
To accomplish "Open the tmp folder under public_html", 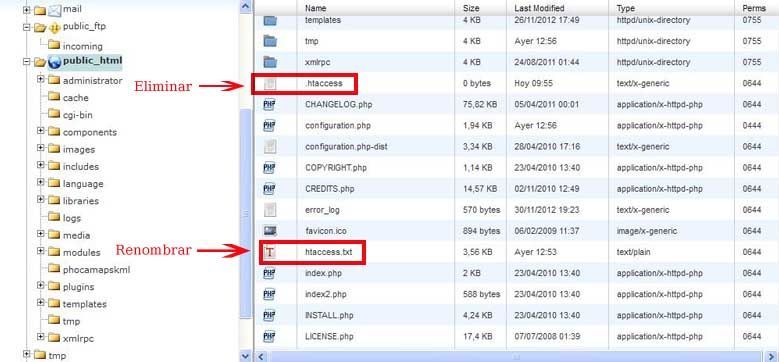I will click(x=71, y=321).
